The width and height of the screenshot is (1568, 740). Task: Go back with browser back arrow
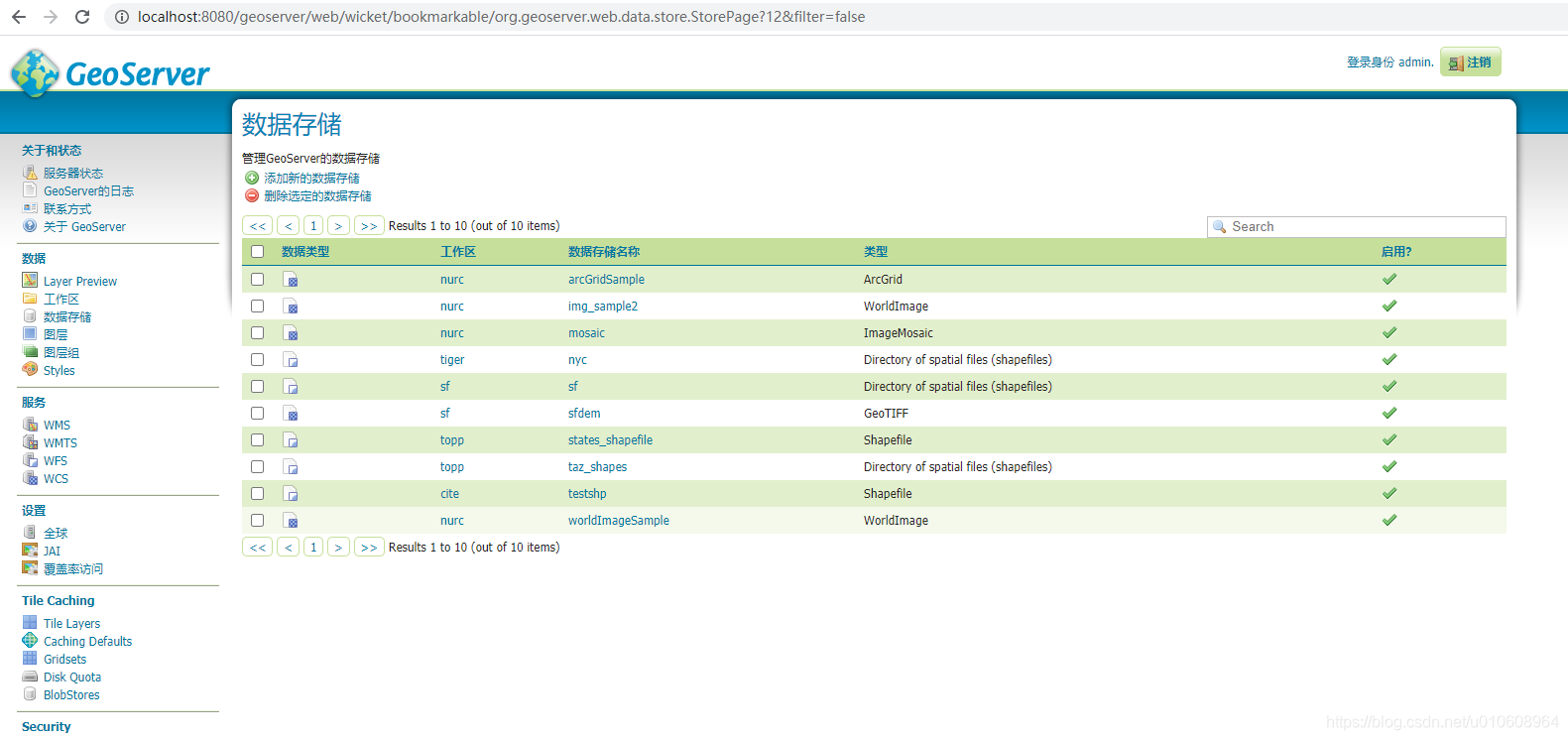[x=19, y=17]
